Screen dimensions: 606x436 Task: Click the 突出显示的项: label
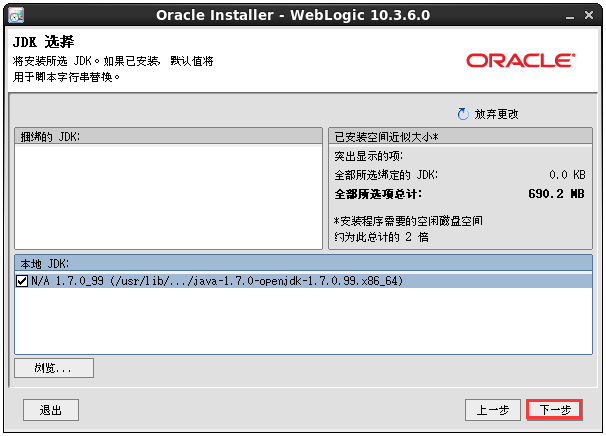369,156
